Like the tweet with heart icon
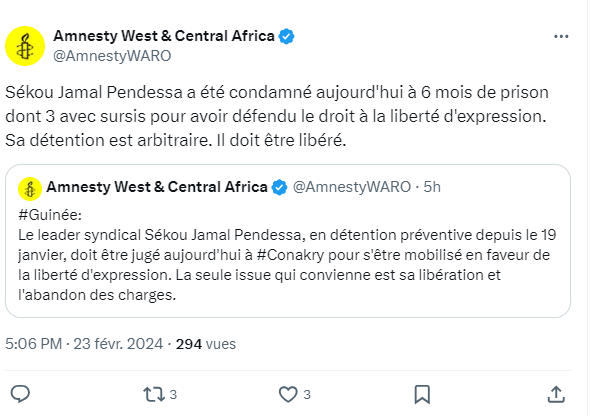The height and width of the screenshot is (416, 609). pyautogui.click(x=288, y=393)
